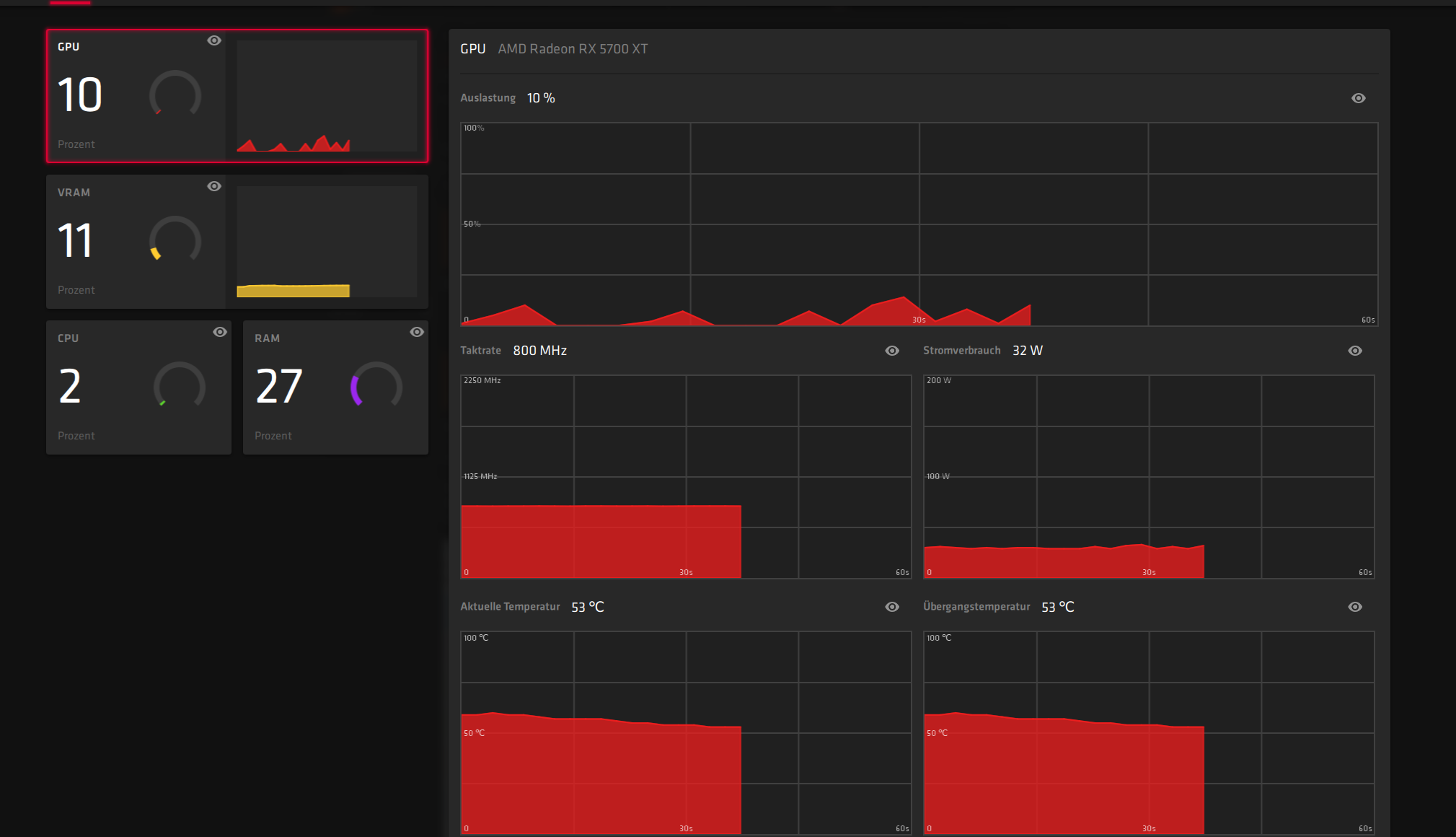Toggle Übergangstemperatur visibility eye
1456x837 pixels.
(x=1355, y=607)
